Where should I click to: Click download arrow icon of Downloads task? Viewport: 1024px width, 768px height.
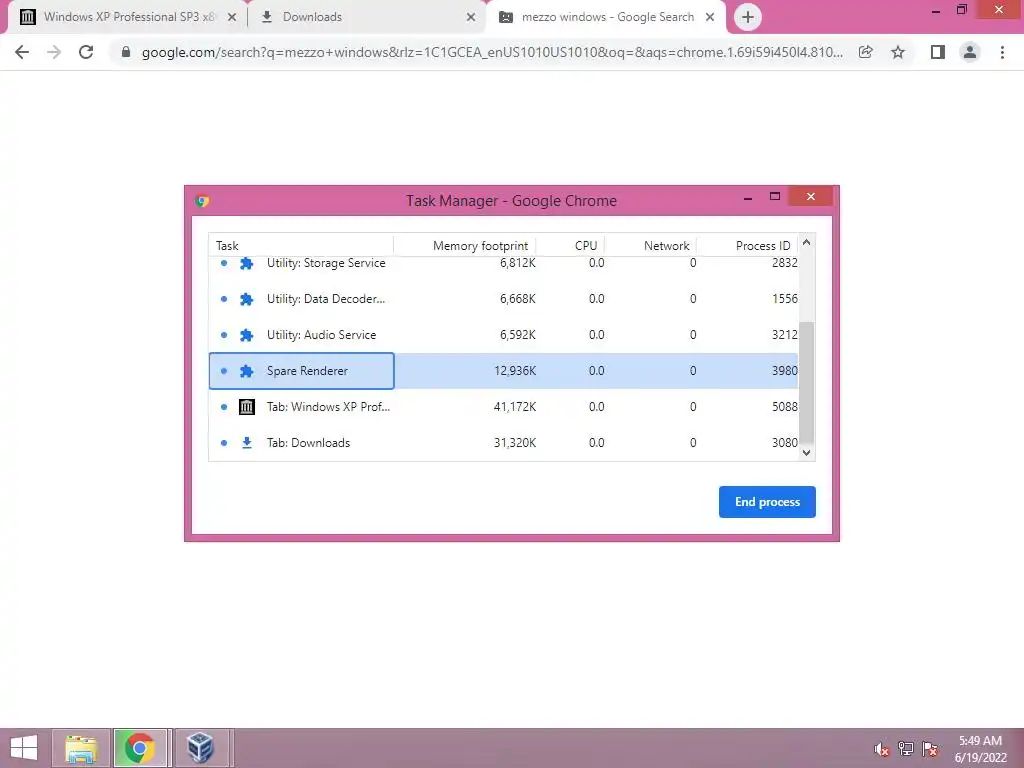(x=246, y=443)
